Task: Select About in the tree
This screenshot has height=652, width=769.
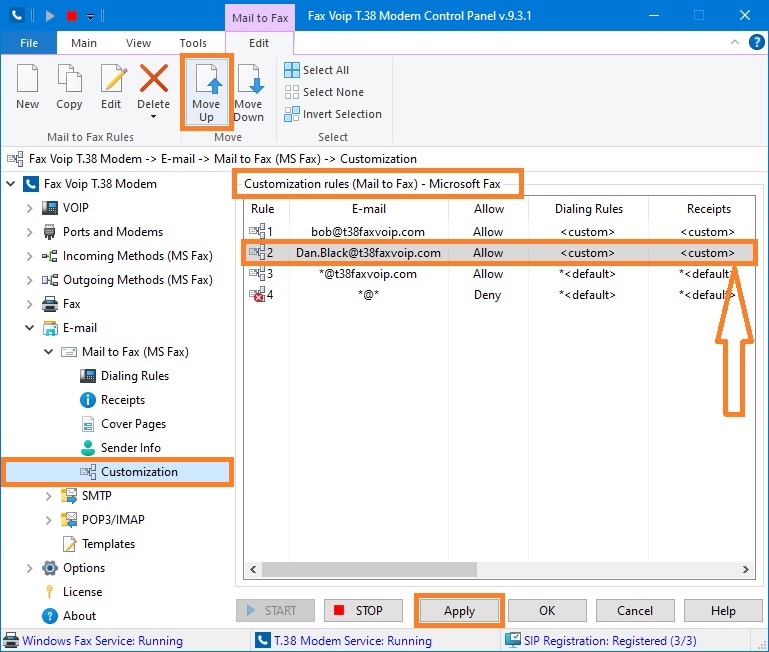Action: click(79, 616)
